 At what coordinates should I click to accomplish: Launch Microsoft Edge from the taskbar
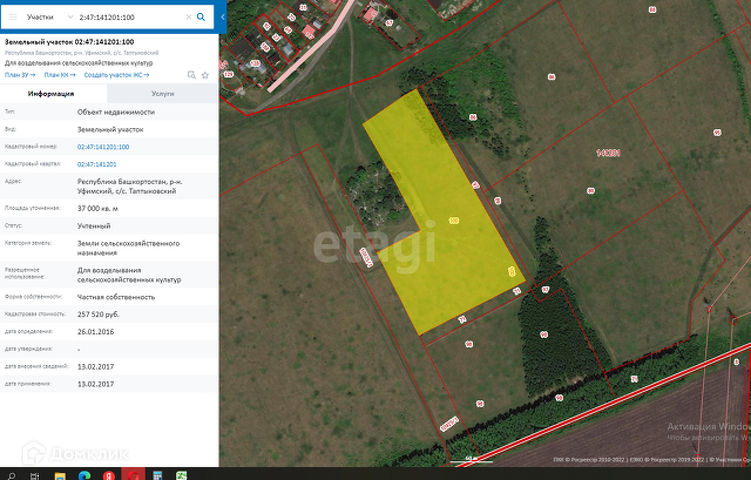84,474
